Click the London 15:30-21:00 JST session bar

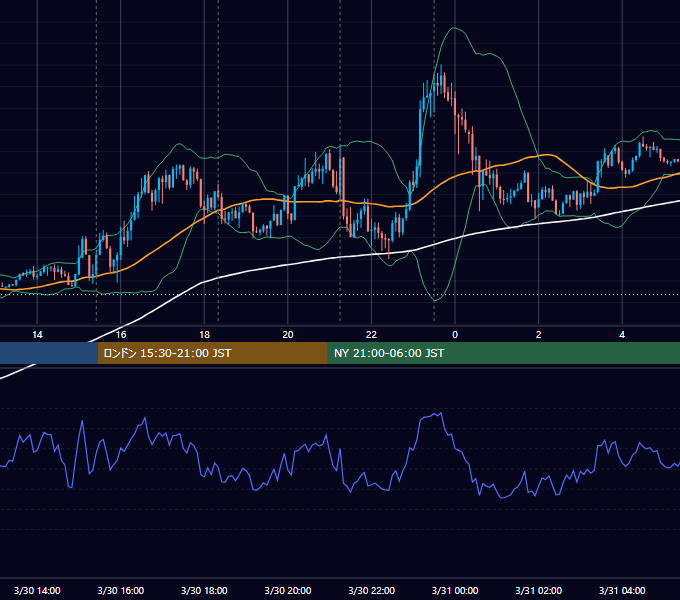coord(212,353)
